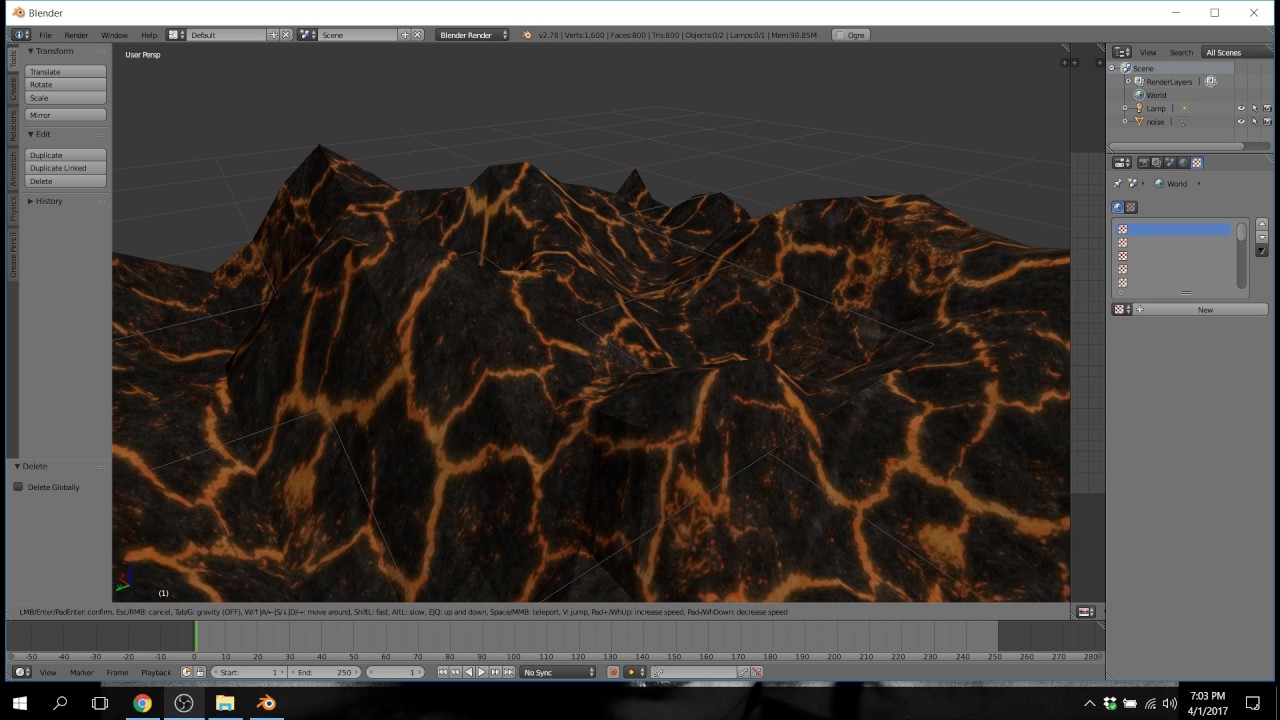1280x720 pixels.
Task: Add a new scene with plus
Action: click(405, 35)
